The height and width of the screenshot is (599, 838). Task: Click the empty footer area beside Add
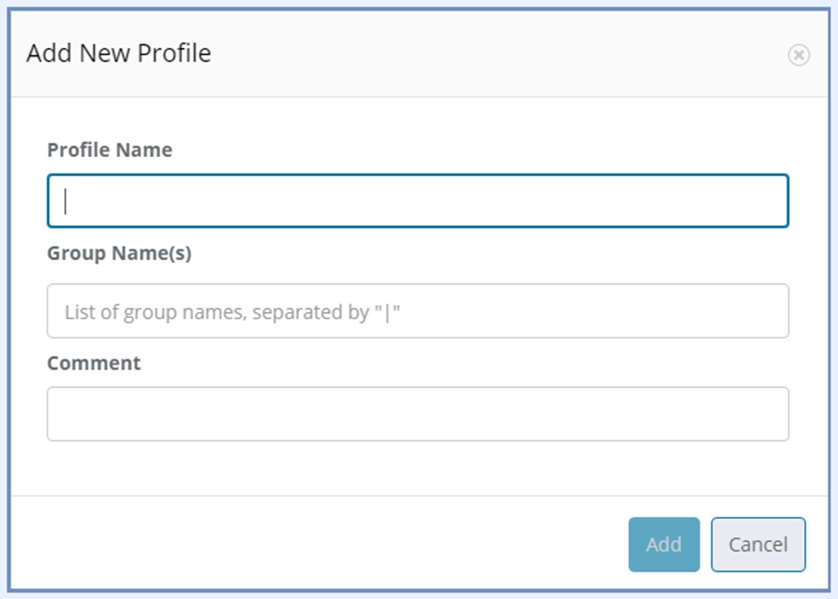[x=320, y=544]
